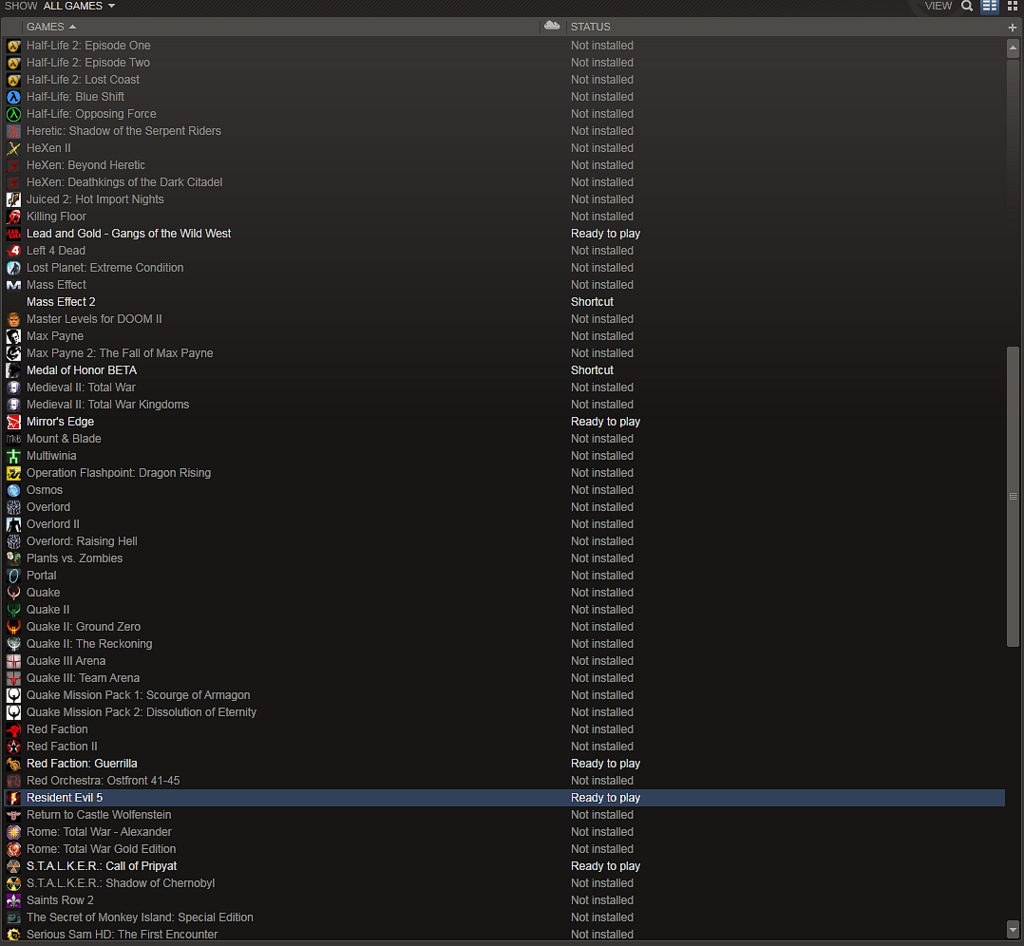This screenshot has width=1024, height=946.
Task: Click the search magnifier icon
Action: 967,6
